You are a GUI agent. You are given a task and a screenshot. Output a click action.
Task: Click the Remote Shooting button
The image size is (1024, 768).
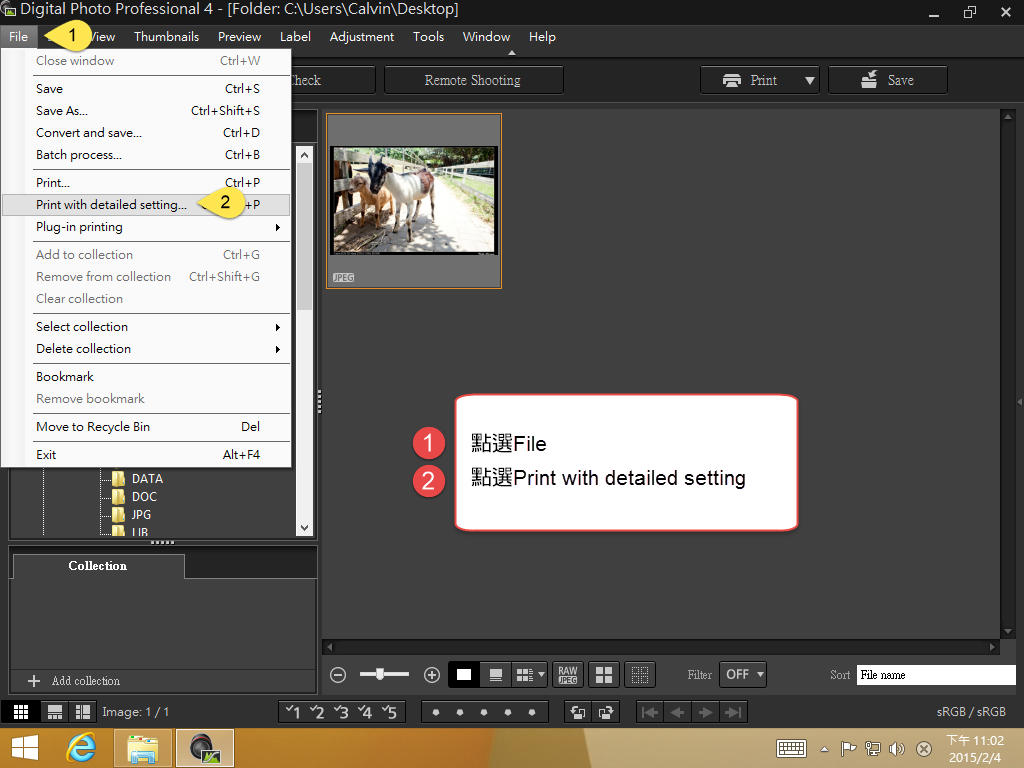[473, 80]
